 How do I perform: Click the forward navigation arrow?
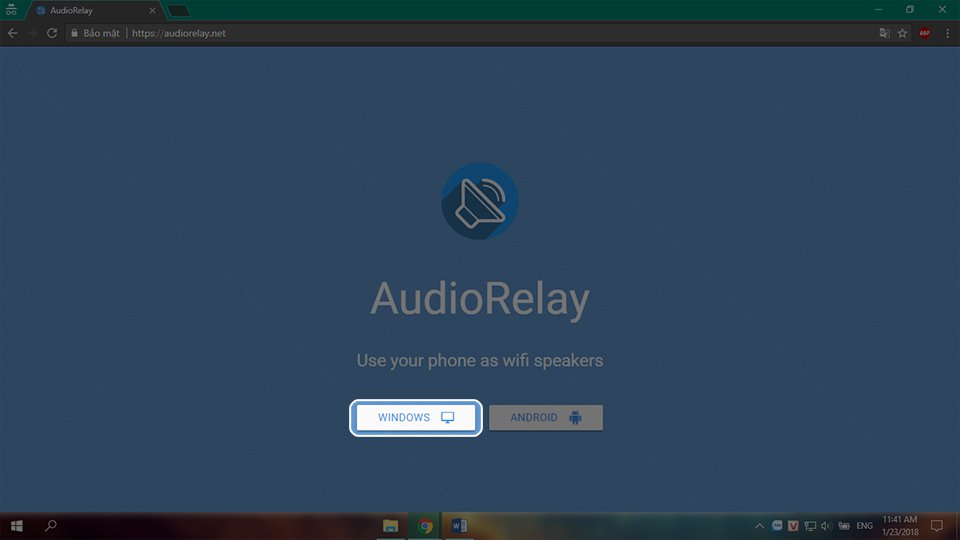pos(32,33)
